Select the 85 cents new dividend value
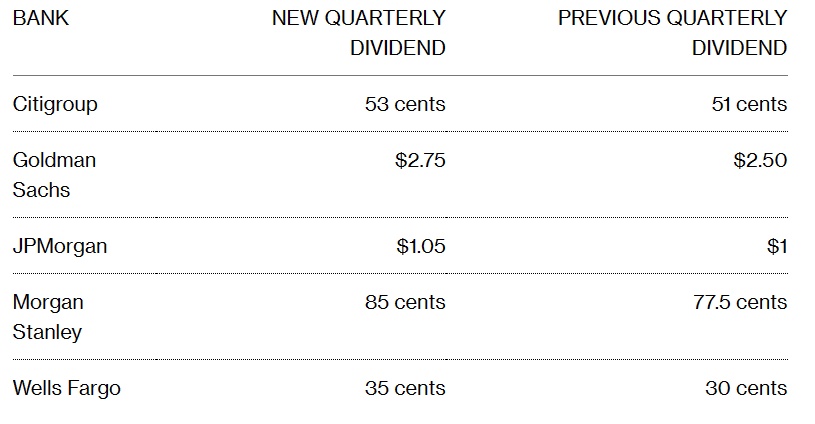The image size is (815, 424). 406,302
